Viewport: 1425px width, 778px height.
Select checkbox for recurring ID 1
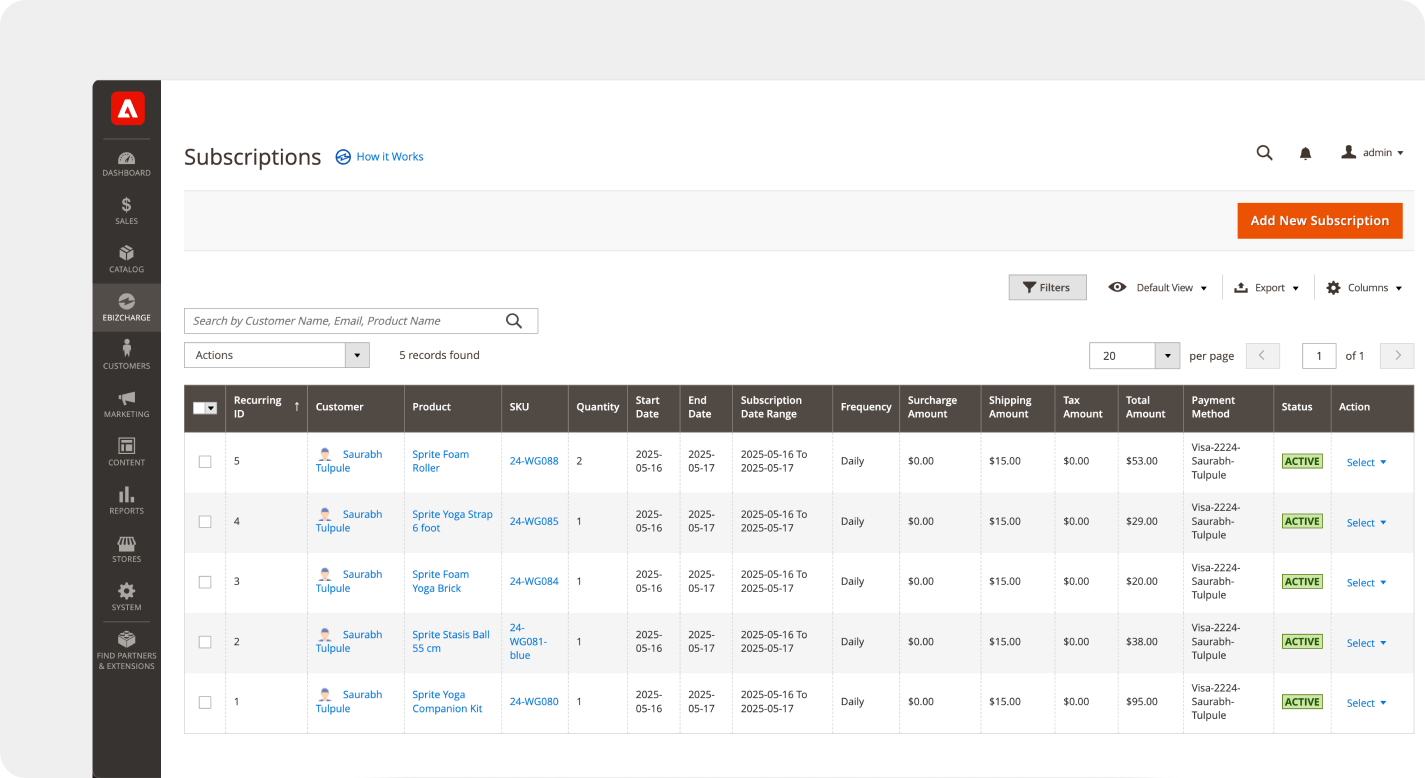point(205,702)
